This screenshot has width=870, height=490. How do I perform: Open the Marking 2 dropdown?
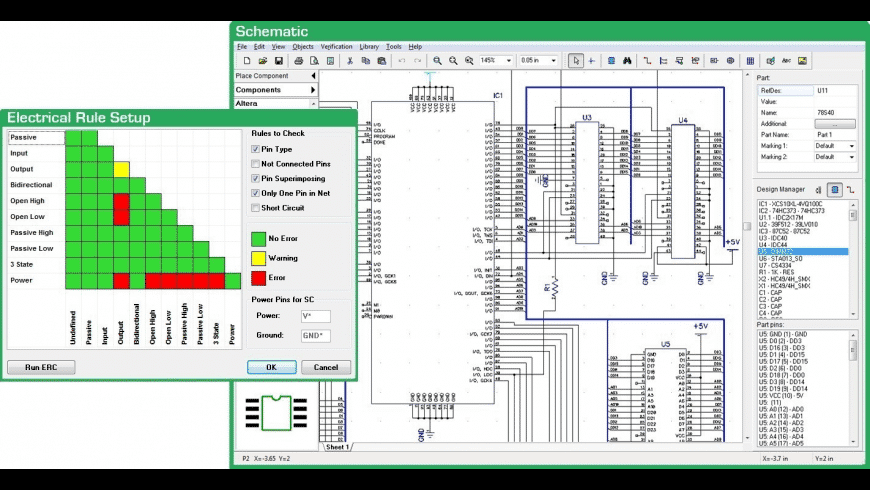(851, 157)
